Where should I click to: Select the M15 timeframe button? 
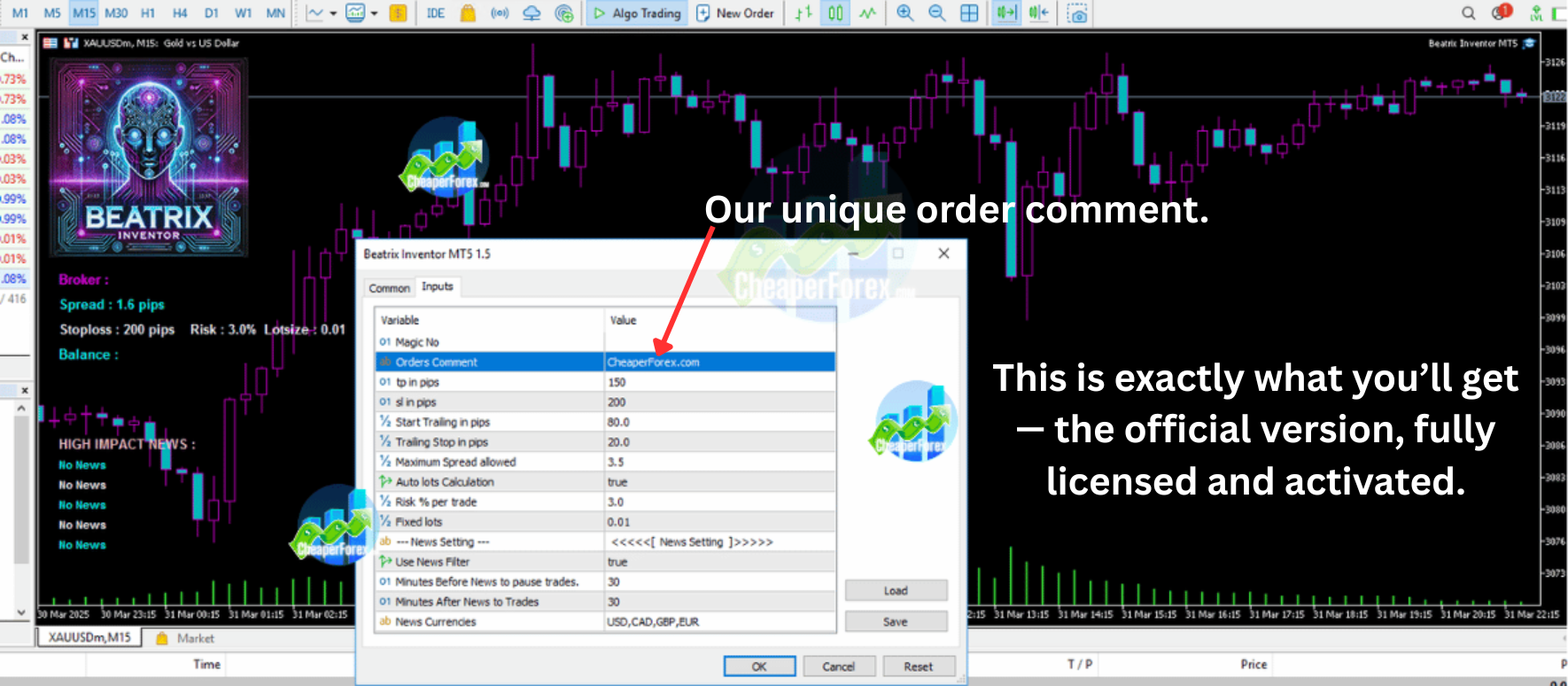(x=84, y=13)
